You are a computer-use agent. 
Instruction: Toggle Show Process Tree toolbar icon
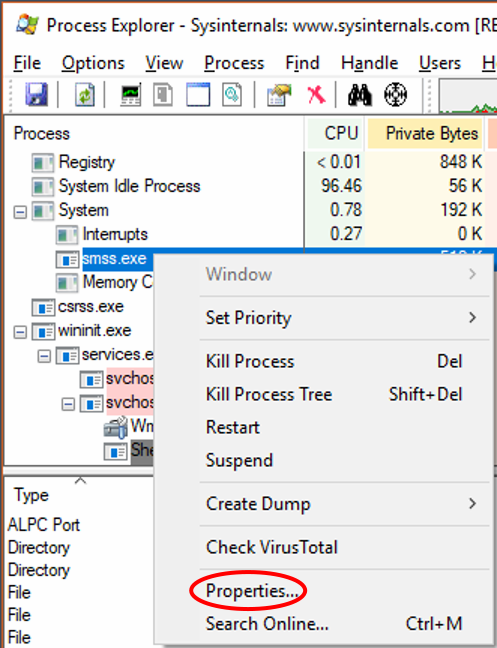point(163,95)
